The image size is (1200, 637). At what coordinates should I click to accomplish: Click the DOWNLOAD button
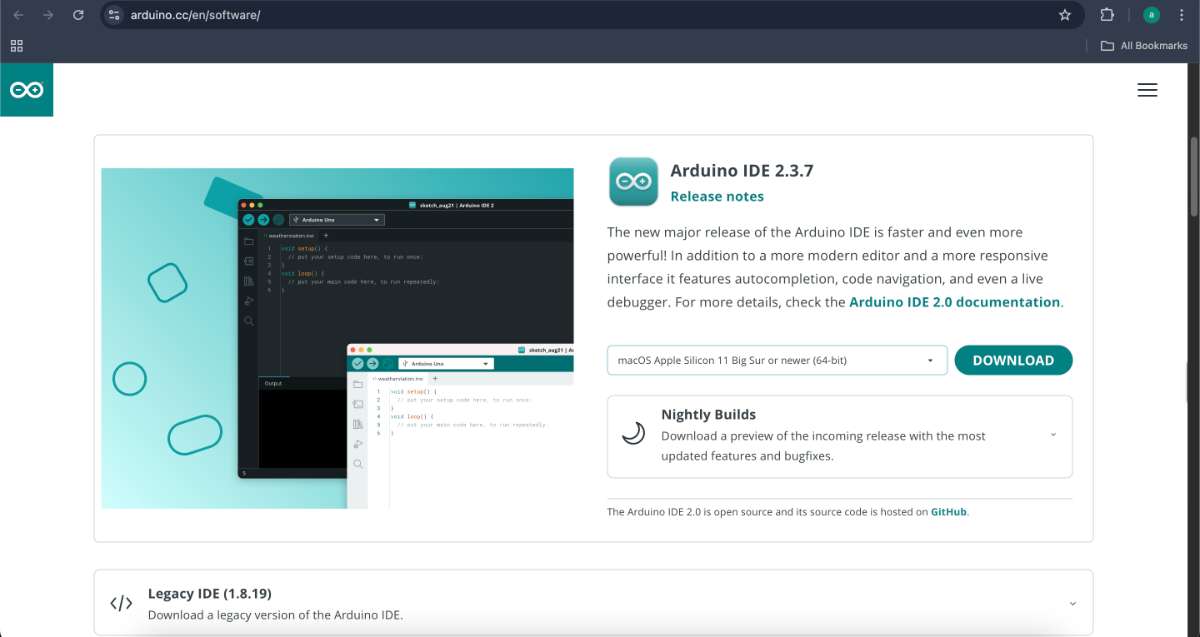[1013, 360]
